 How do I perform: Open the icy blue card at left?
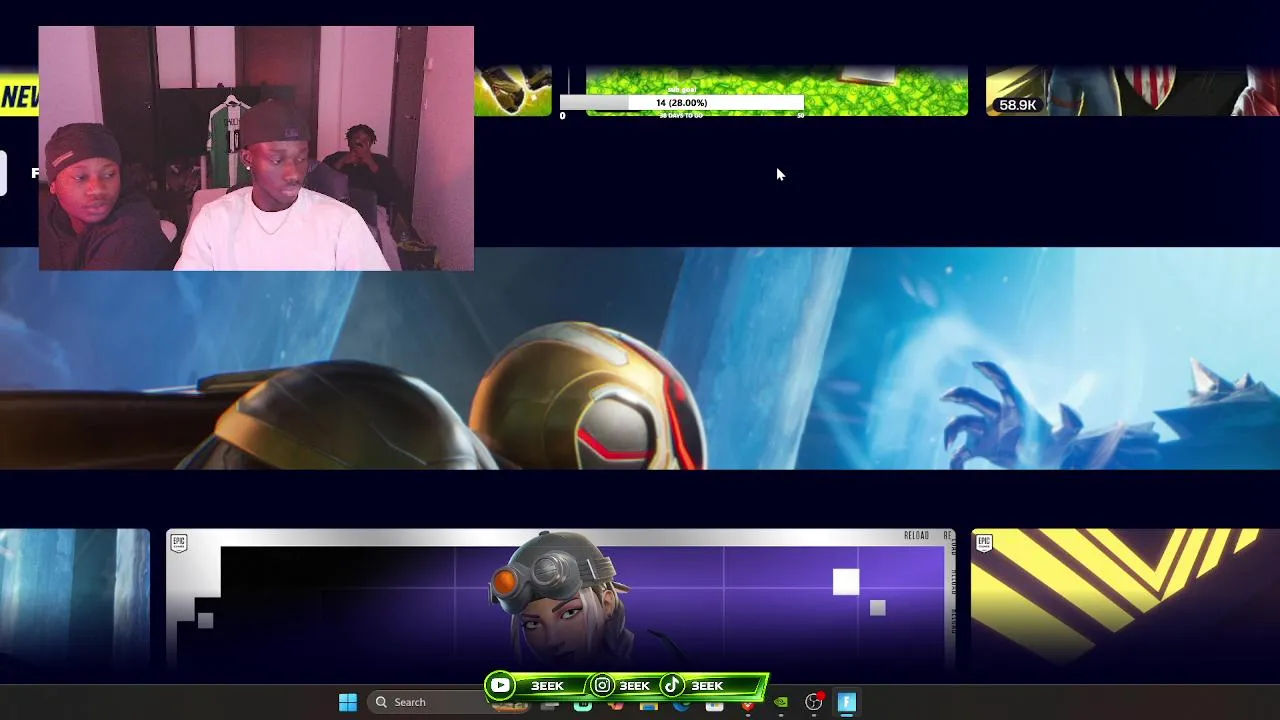75,600
